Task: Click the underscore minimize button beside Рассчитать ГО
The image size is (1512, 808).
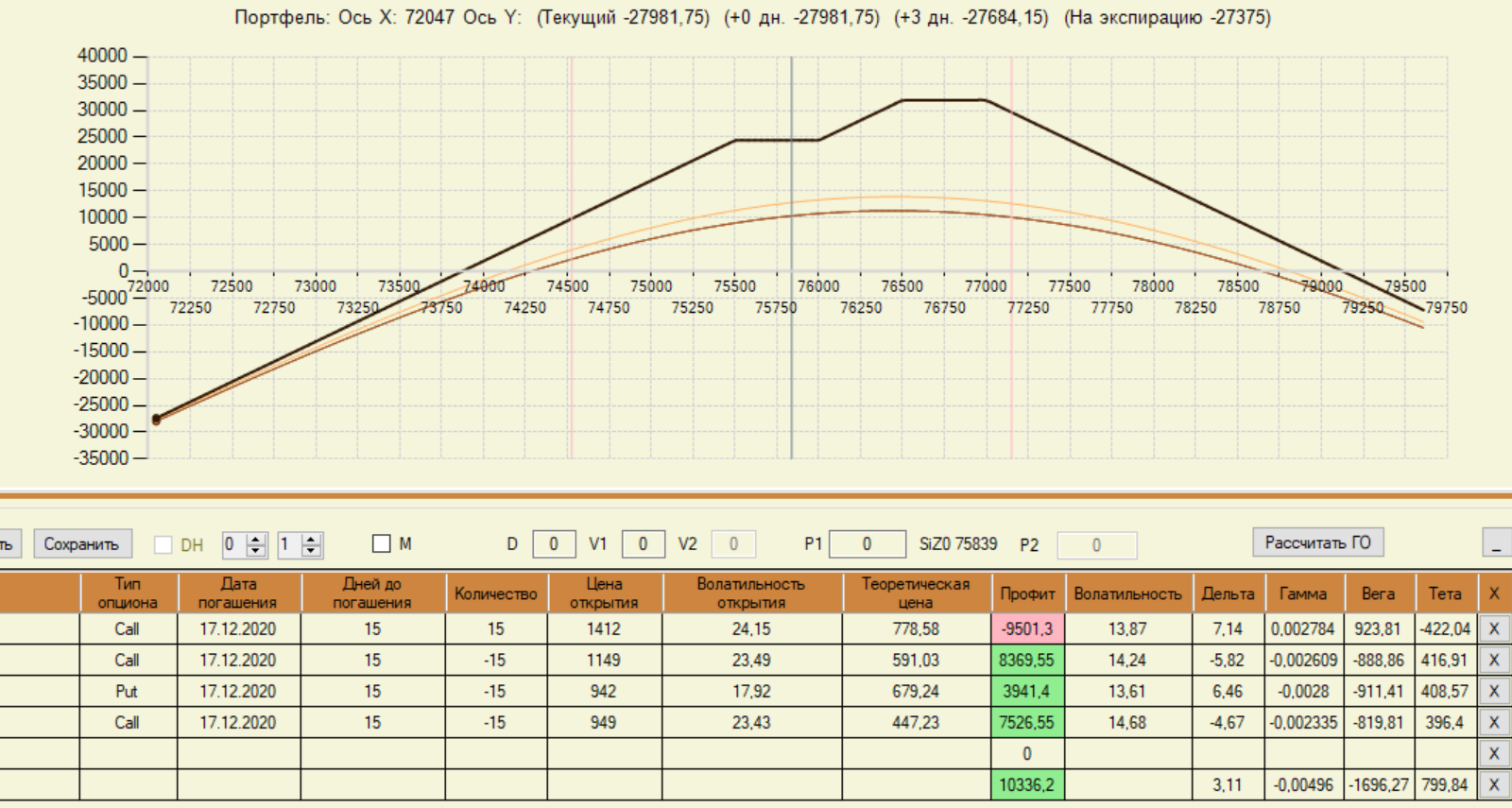Action: pos(1497,543)
